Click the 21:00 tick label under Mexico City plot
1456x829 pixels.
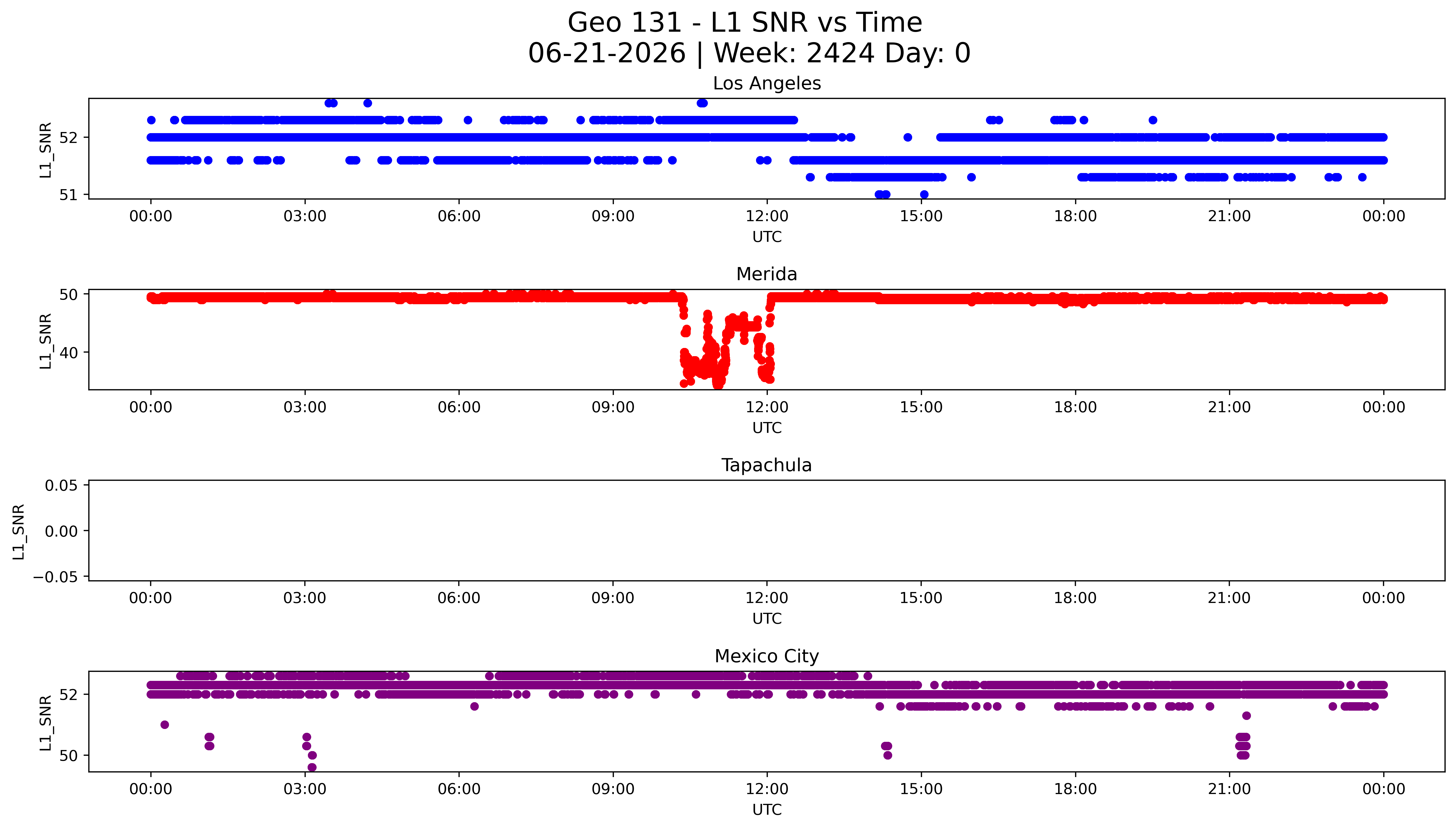[1229, 789]
